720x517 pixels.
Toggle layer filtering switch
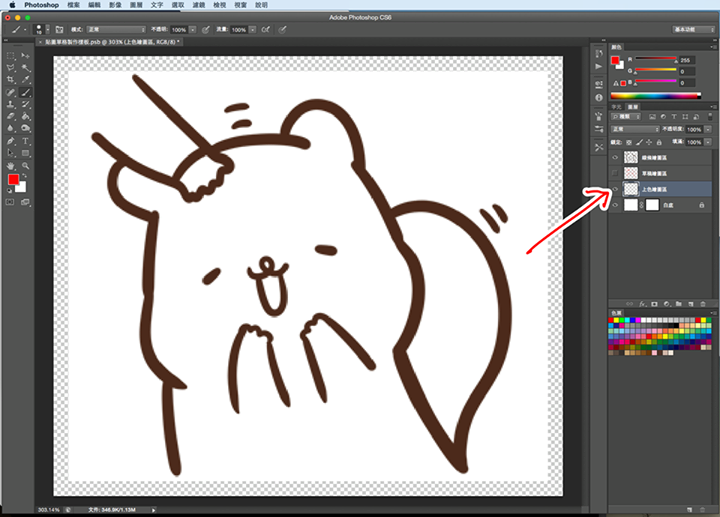(x=710, y=117)
